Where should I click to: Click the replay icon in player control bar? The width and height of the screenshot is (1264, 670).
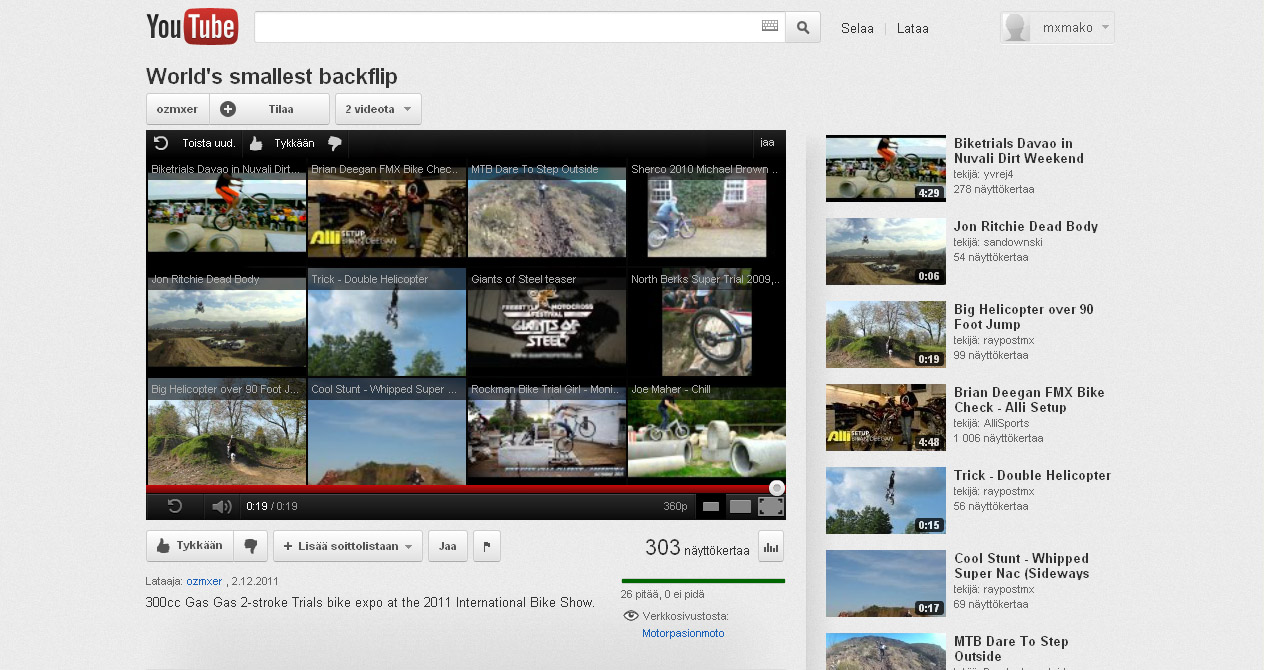pos(175,506)
